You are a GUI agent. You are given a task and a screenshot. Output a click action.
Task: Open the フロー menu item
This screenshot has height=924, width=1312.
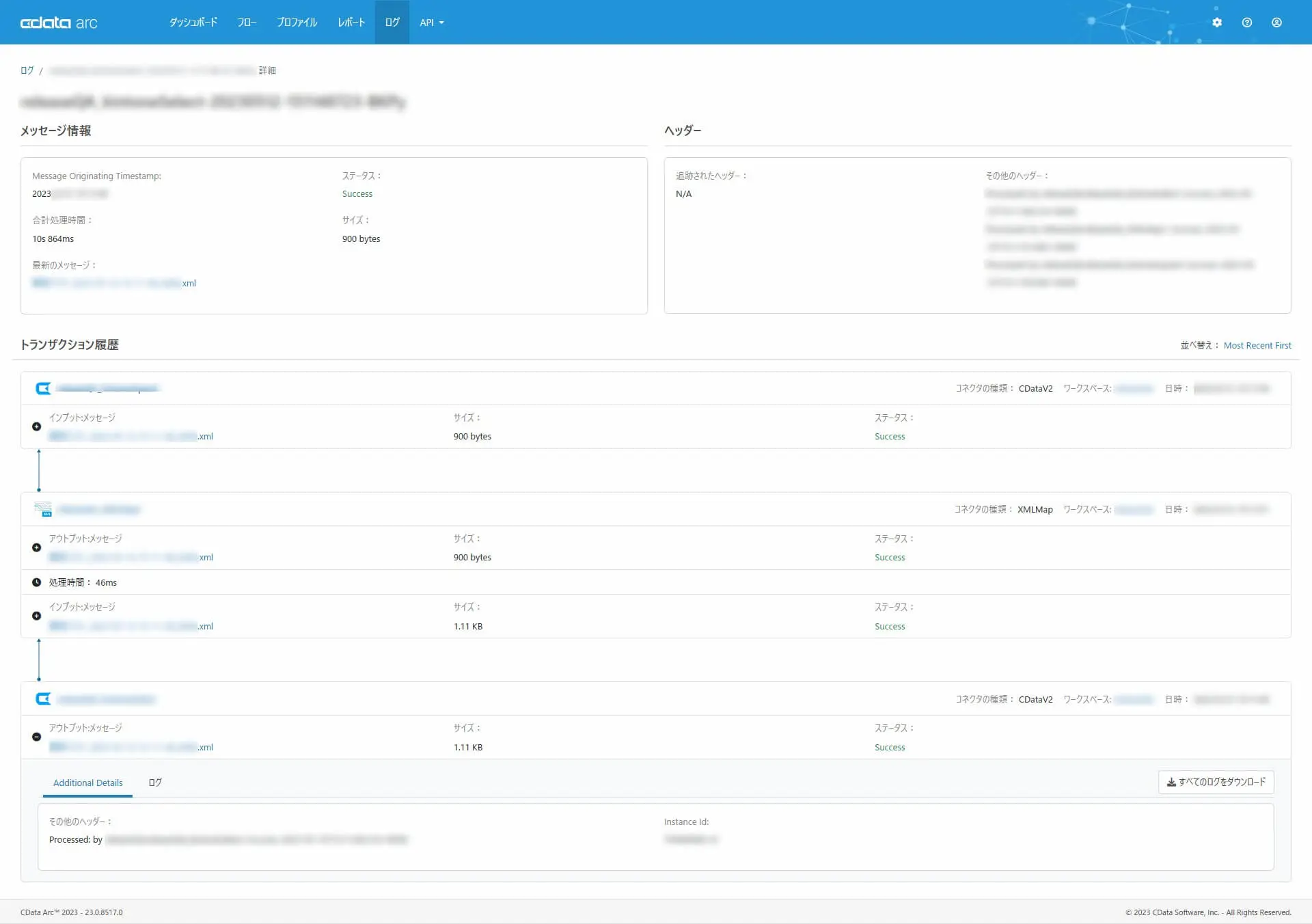pyautogui.click(x=247, y=23)
